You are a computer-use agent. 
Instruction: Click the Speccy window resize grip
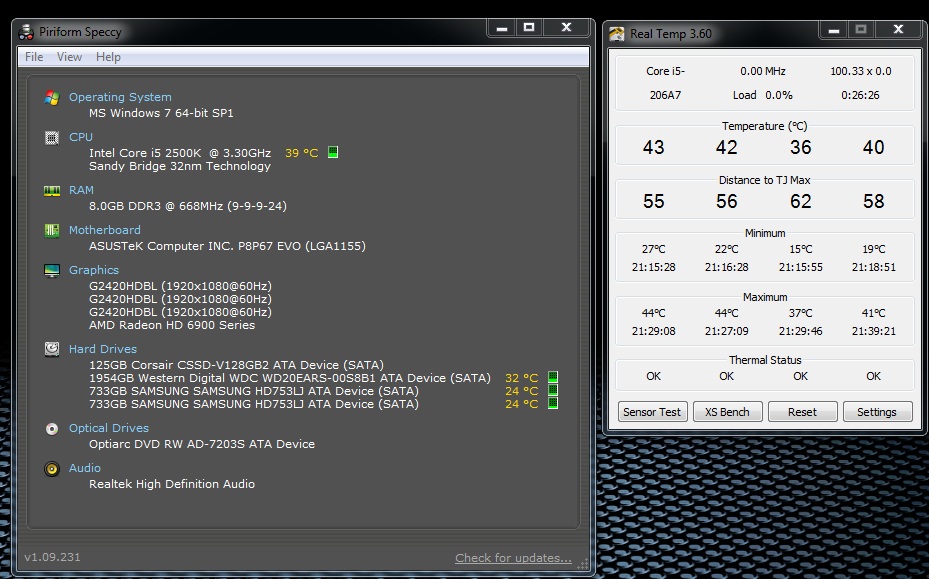[583, 564]
